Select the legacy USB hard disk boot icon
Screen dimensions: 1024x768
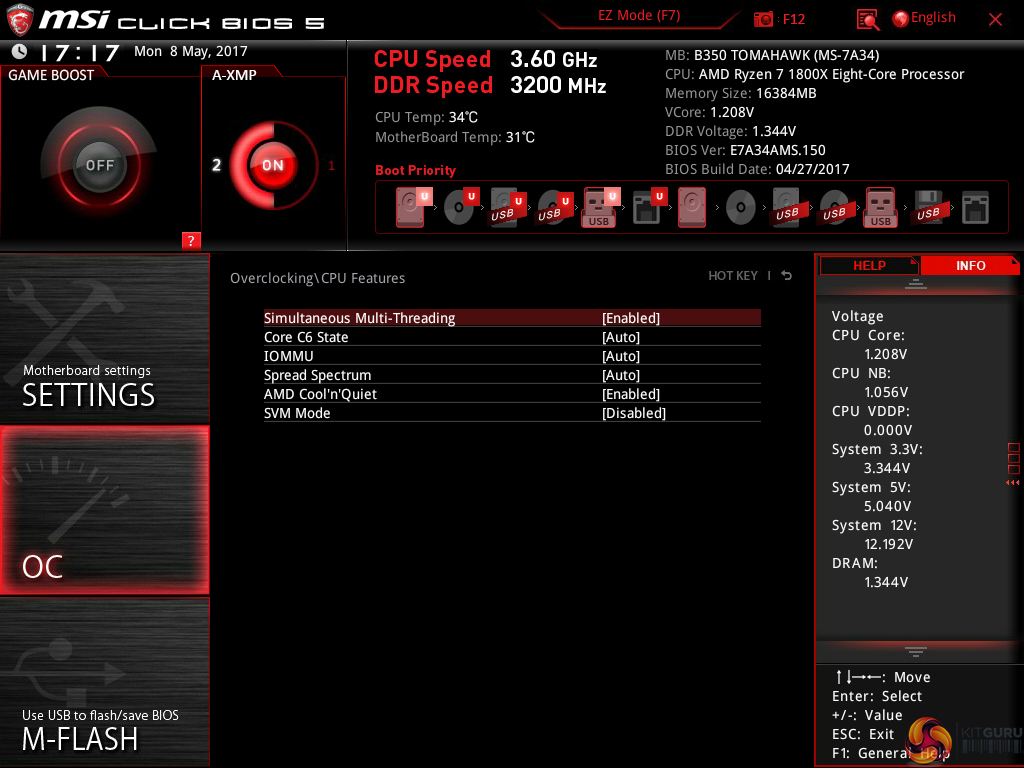point(788,207)
